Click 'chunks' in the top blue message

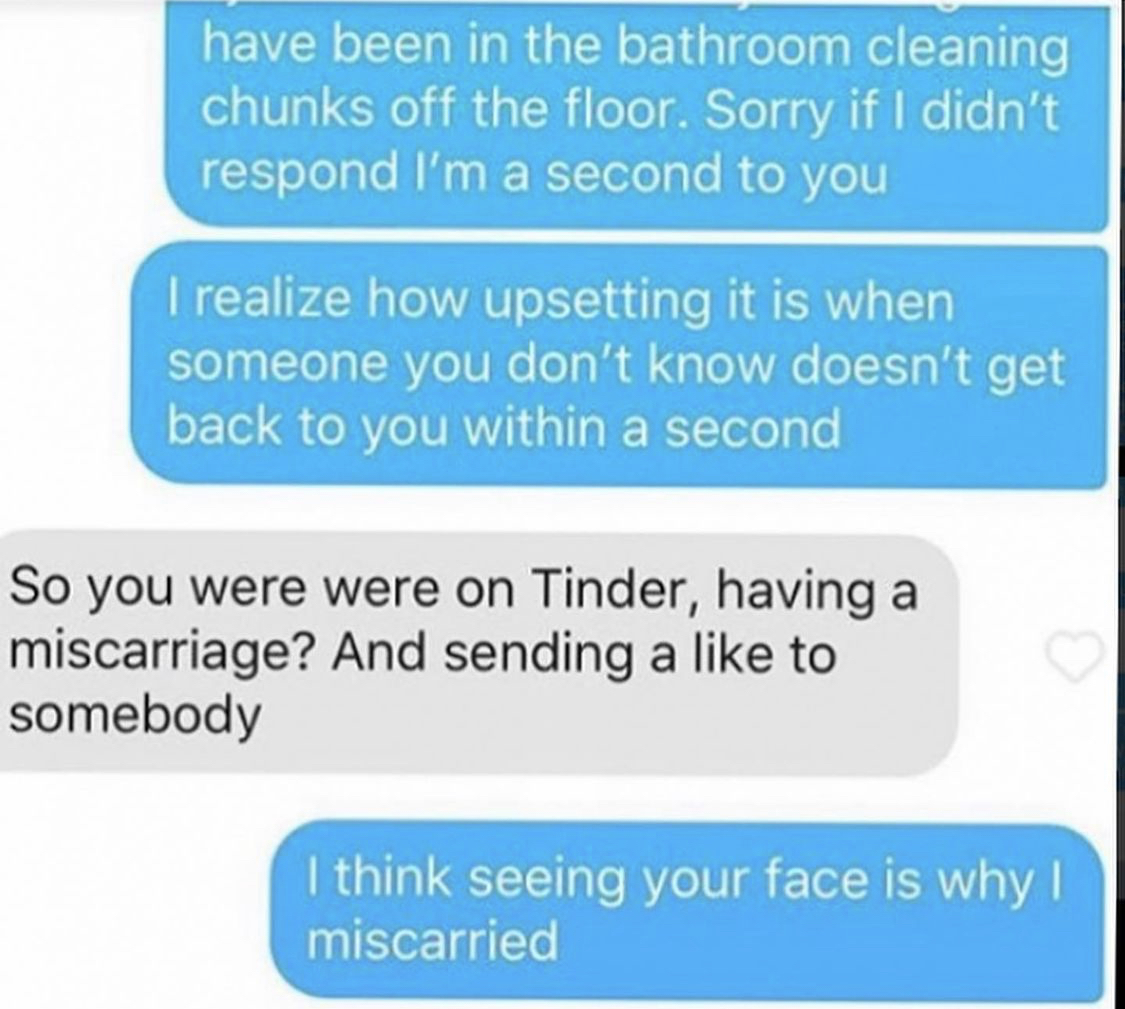coord(286,113)
